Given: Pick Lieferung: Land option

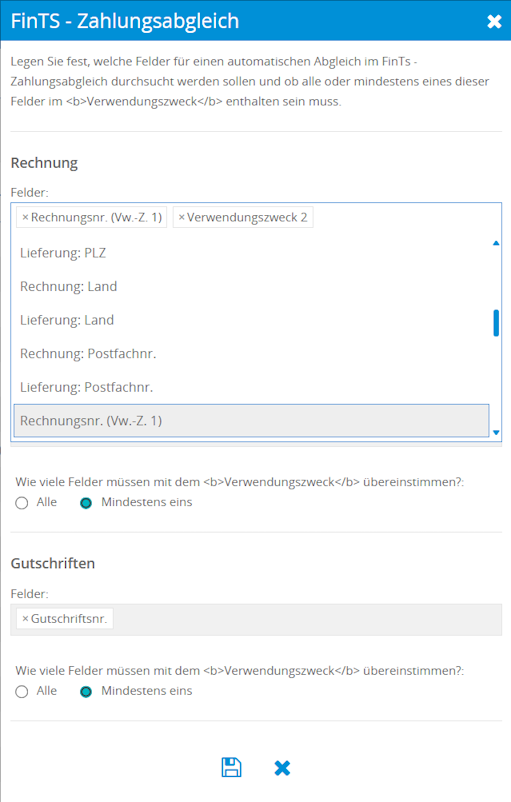Looking at the screenshot, I should tap(251, 320).
